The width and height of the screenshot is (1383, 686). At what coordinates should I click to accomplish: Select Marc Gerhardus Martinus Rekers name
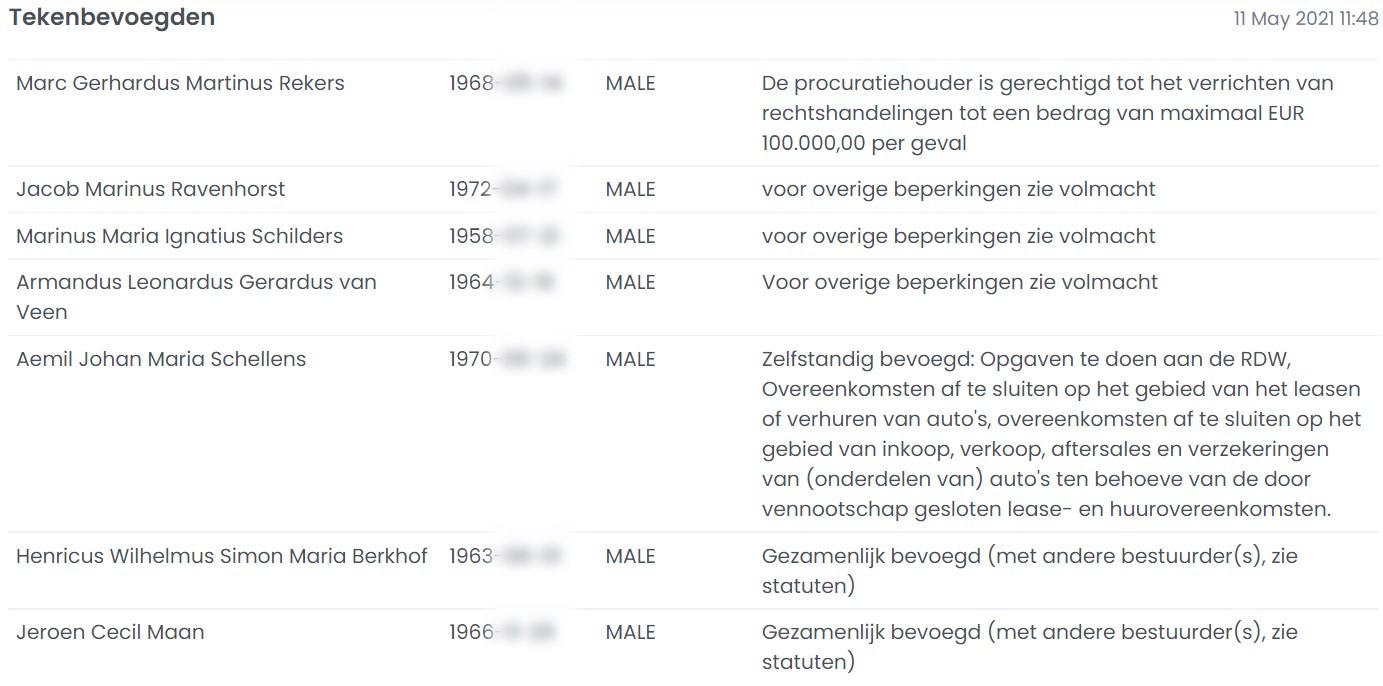(x=180, y=83)
